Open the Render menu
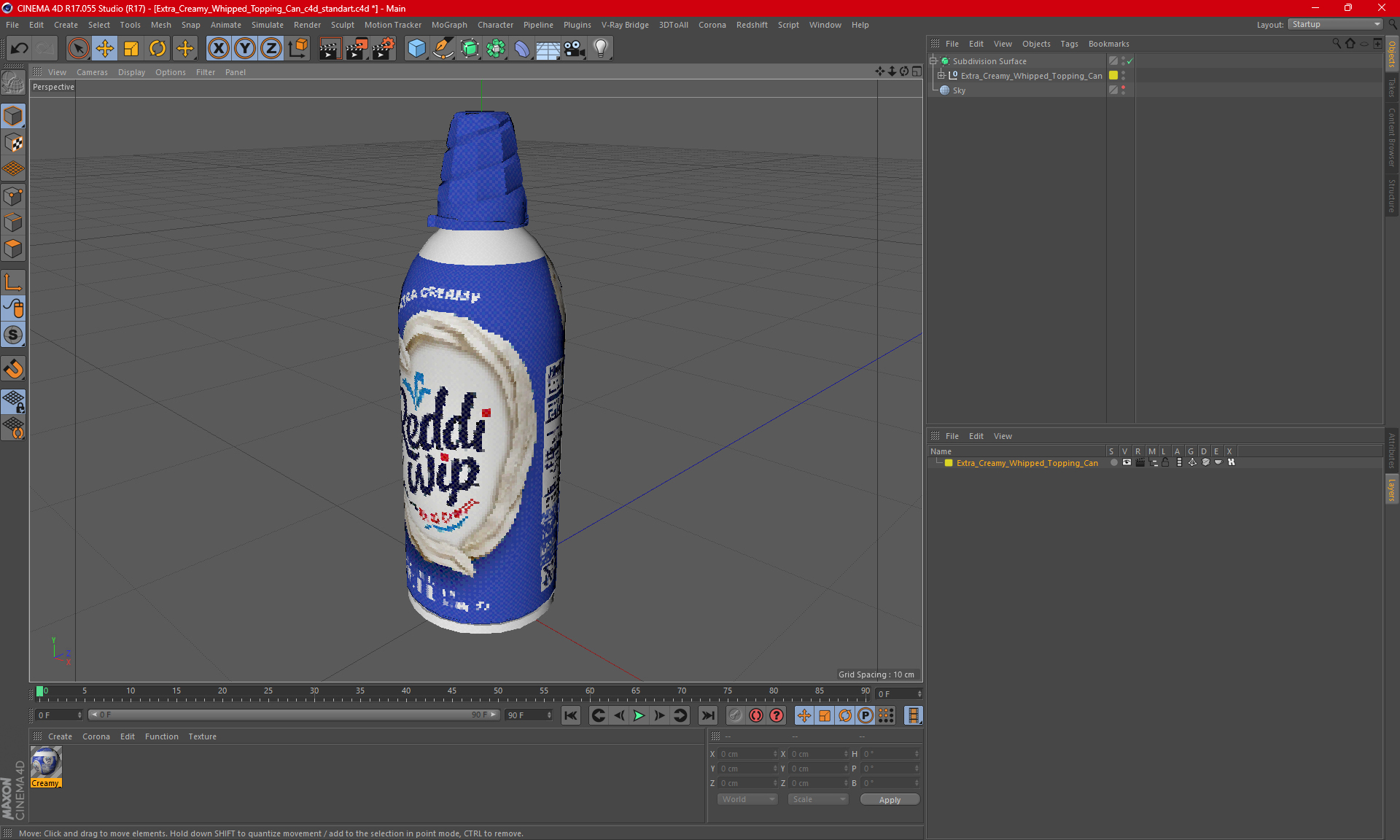The width and height of the screenshot is (1400, 840). [307, 25]
